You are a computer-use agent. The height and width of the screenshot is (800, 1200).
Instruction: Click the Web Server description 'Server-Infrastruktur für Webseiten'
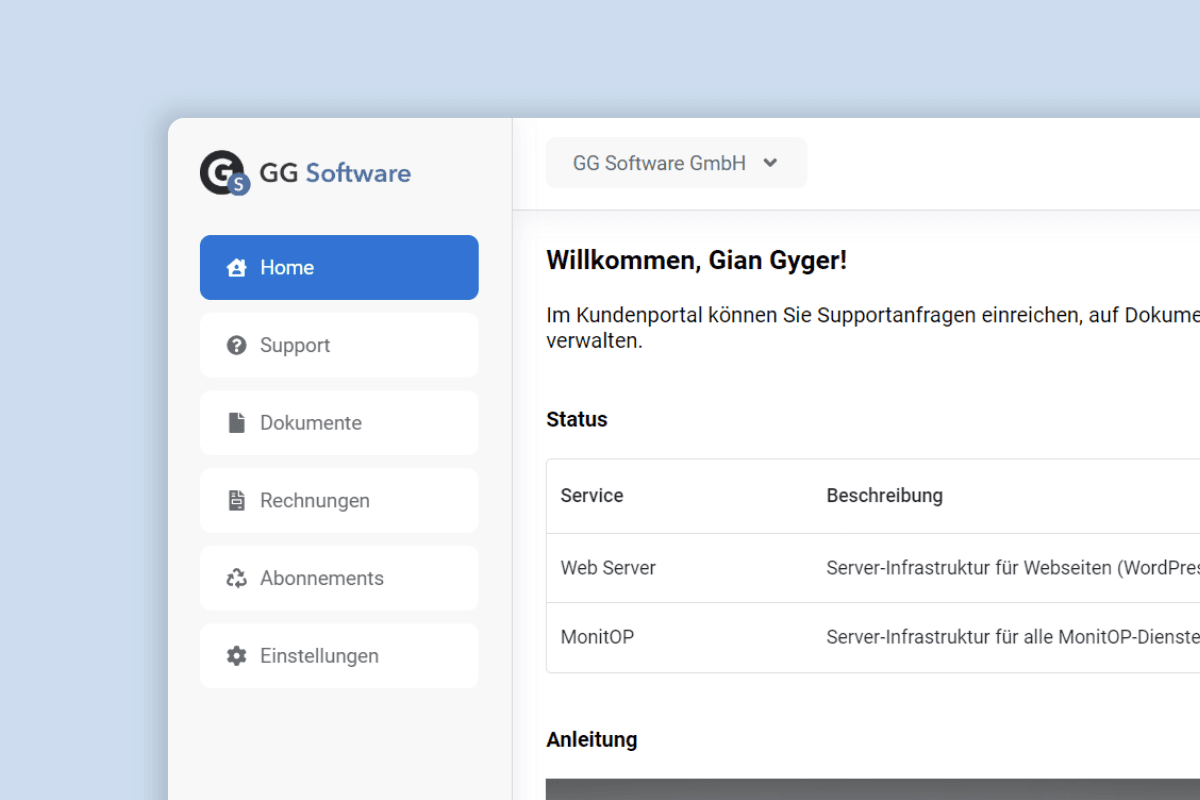1013,568
